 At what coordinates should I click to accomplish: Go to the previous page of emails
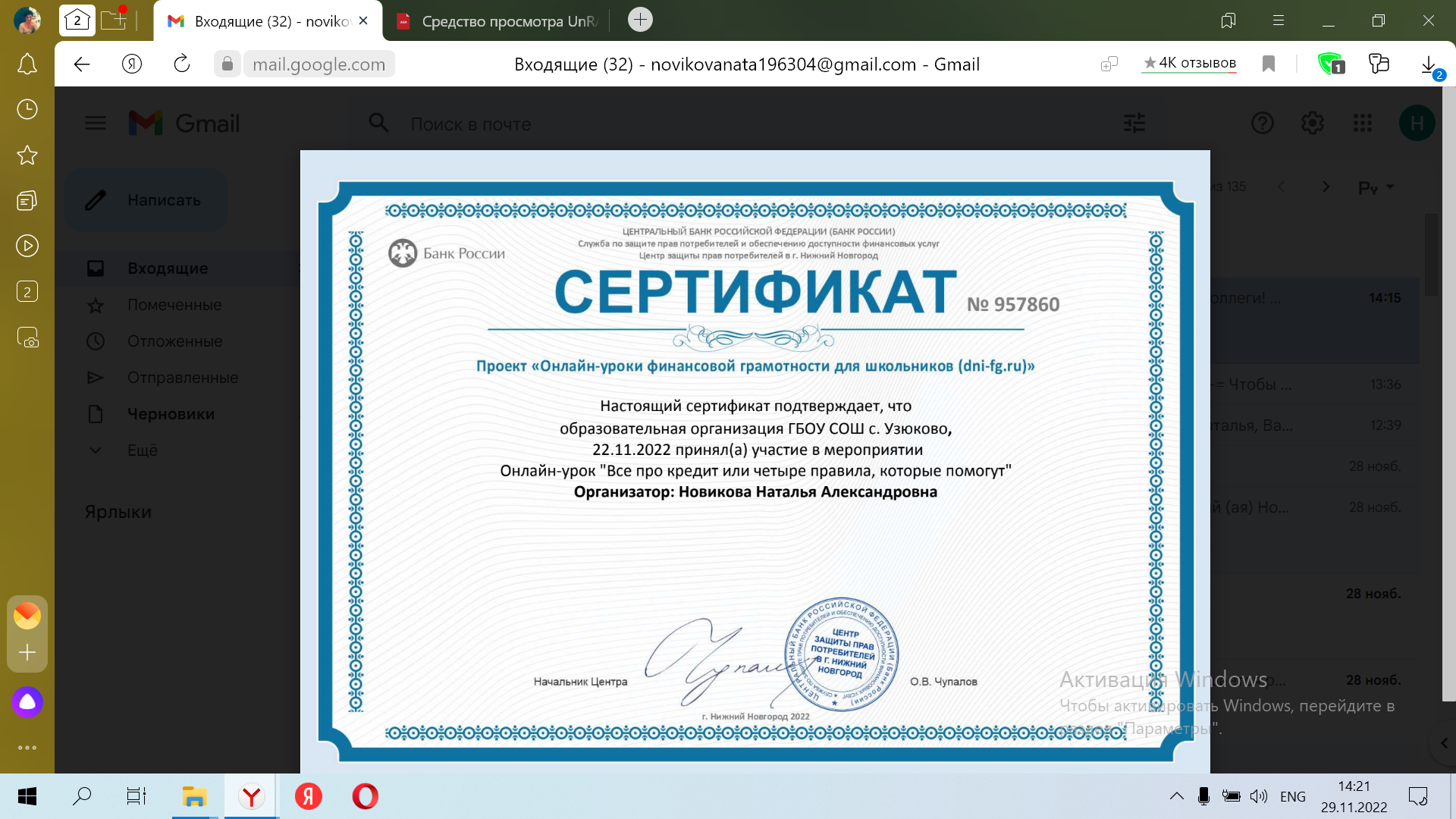1282,187
